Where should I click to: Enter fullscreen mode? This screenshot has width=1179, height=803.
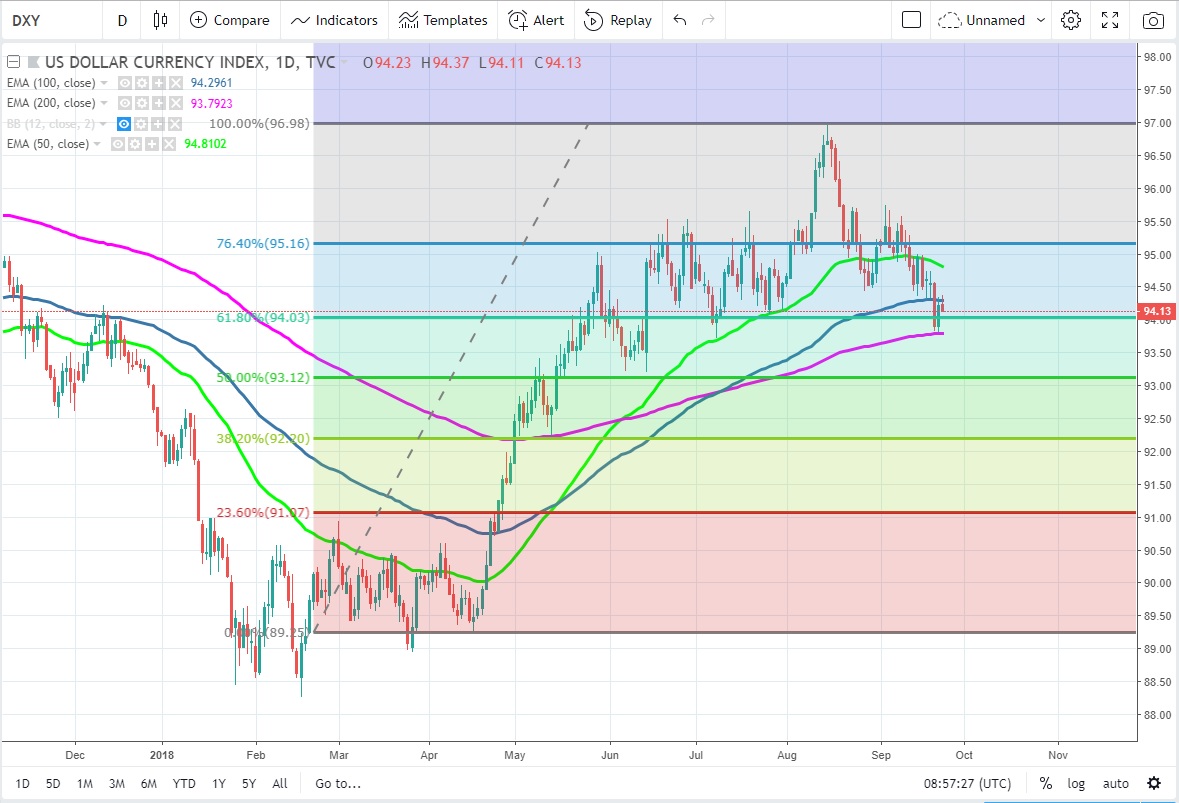pyautogui.click(x=1110, y=20)
